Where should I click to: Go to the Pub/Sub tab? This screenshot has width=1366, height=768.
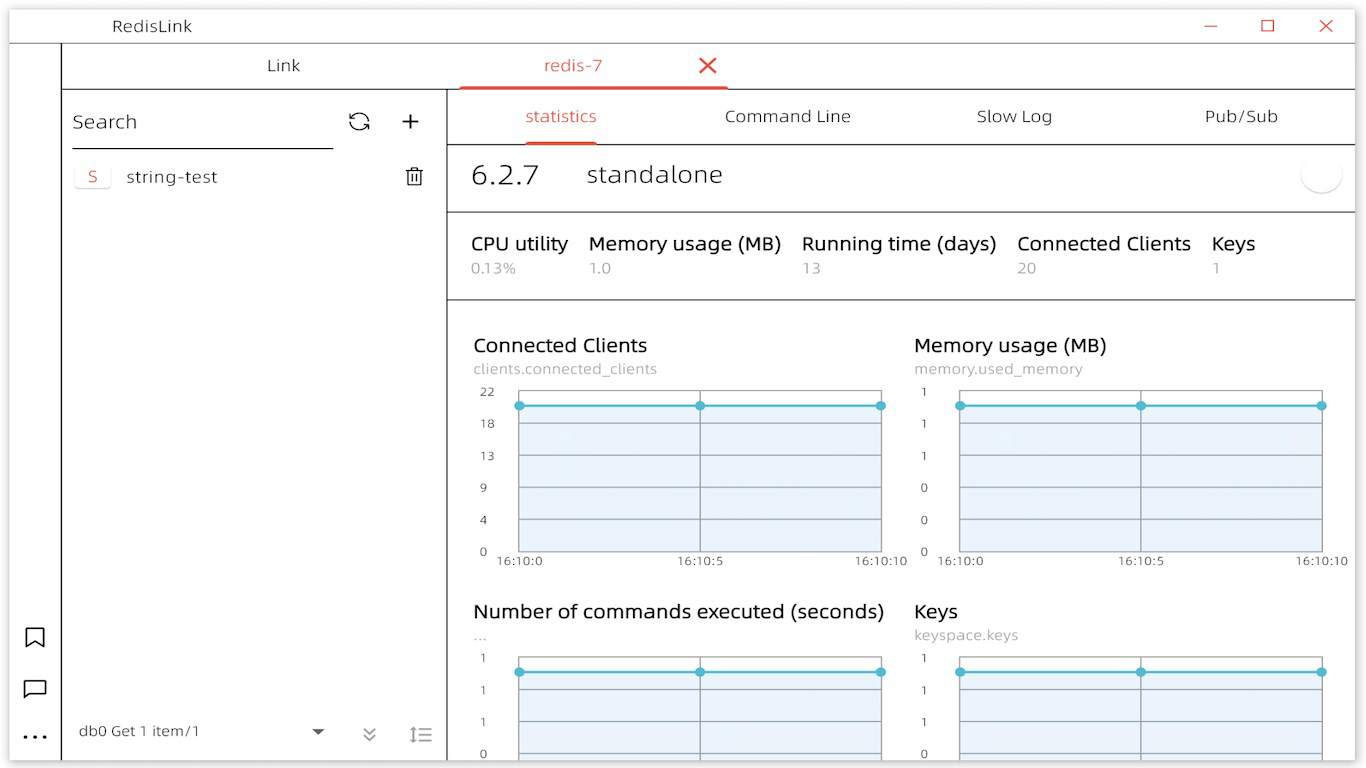(x=1241, y=117)
